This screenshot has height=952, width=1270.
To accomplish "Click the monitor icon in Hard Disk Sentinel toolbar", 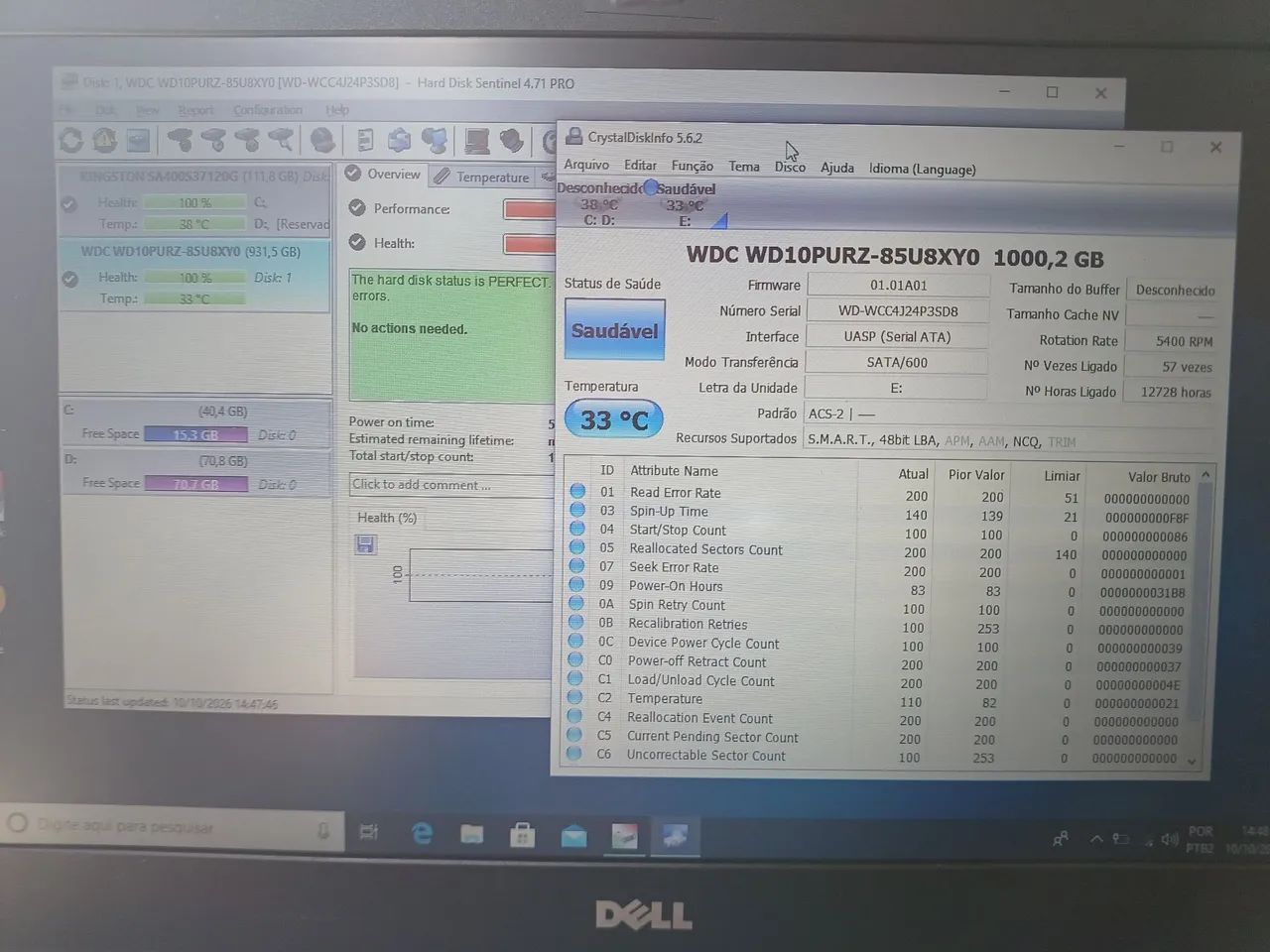I will point(477,142).
